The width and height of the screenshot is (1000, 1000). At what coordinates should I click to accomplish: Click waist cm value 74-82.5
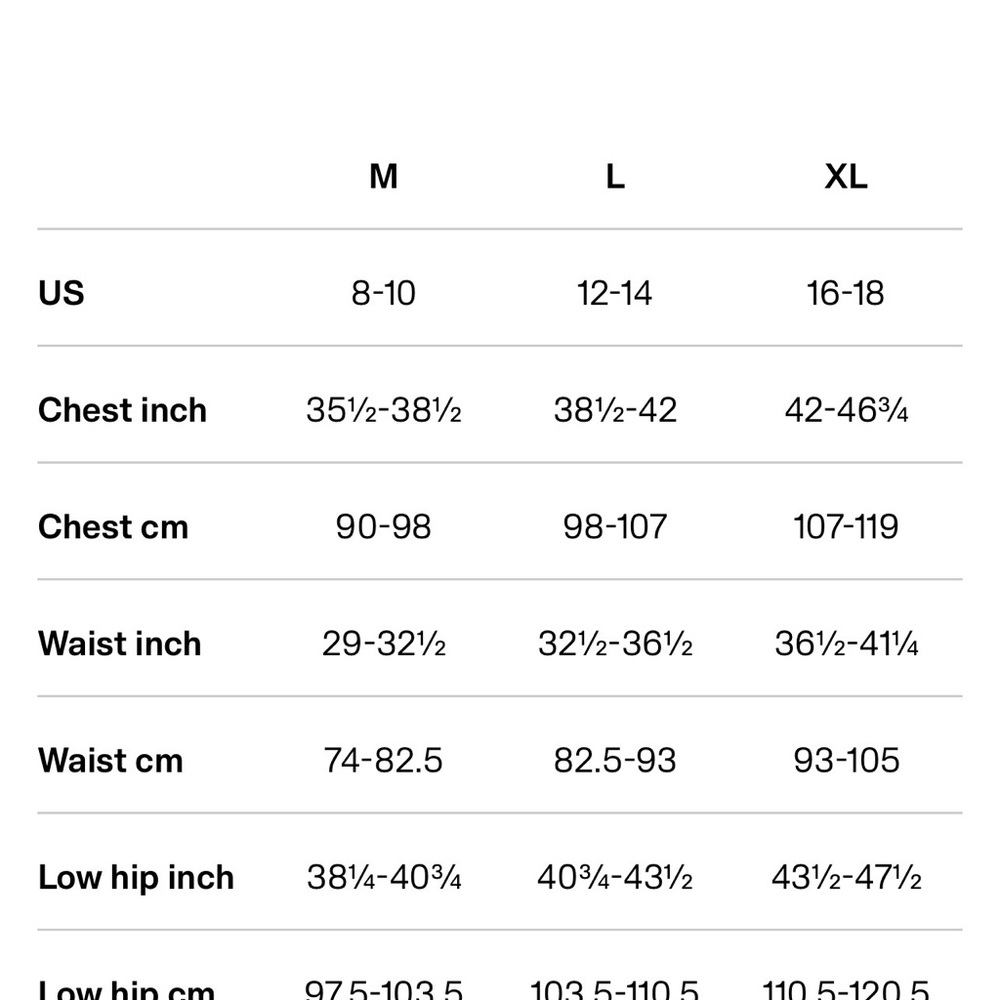coord(383,760)
